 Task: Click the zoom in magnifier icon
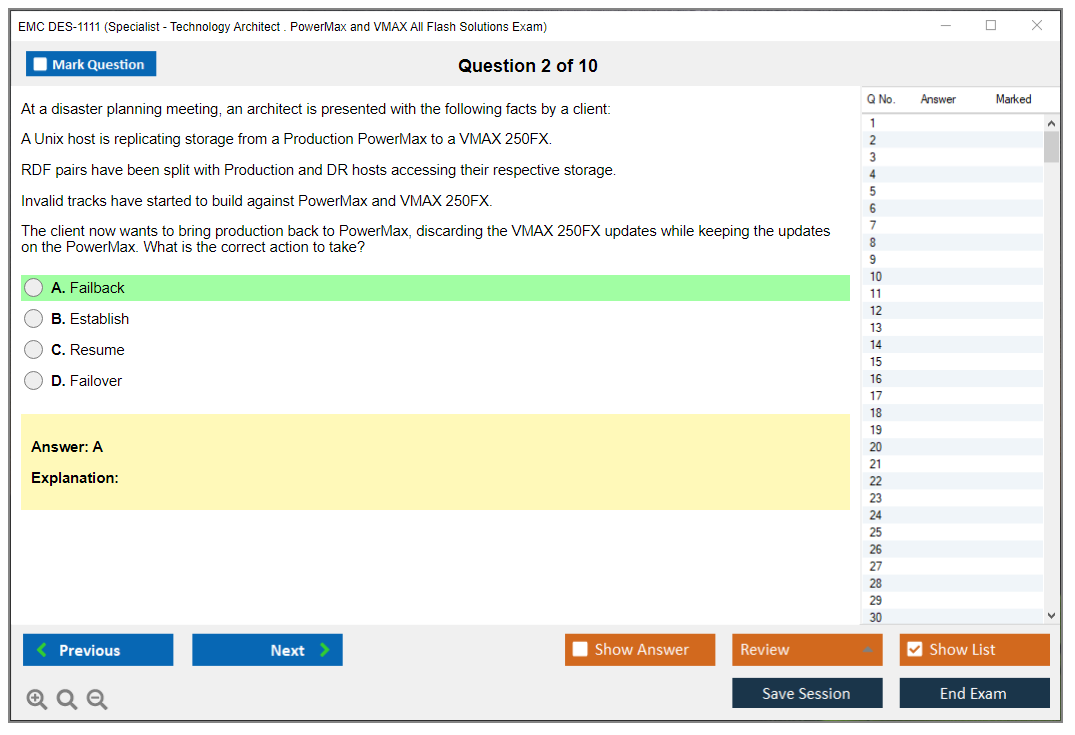pos(37,700)
